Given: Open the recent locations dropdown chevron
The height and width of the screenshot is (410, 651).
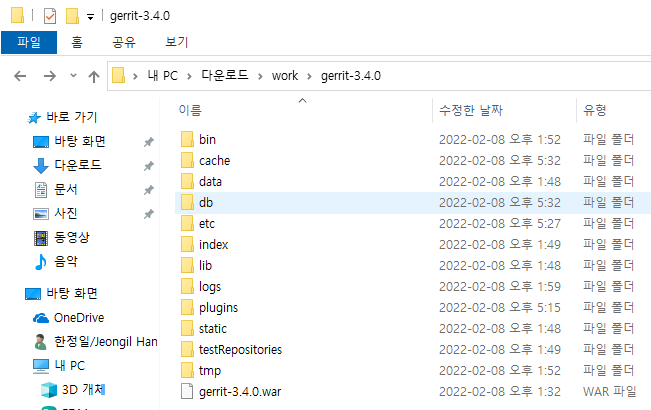Looking at the screenshot, I should click(73, 76).
